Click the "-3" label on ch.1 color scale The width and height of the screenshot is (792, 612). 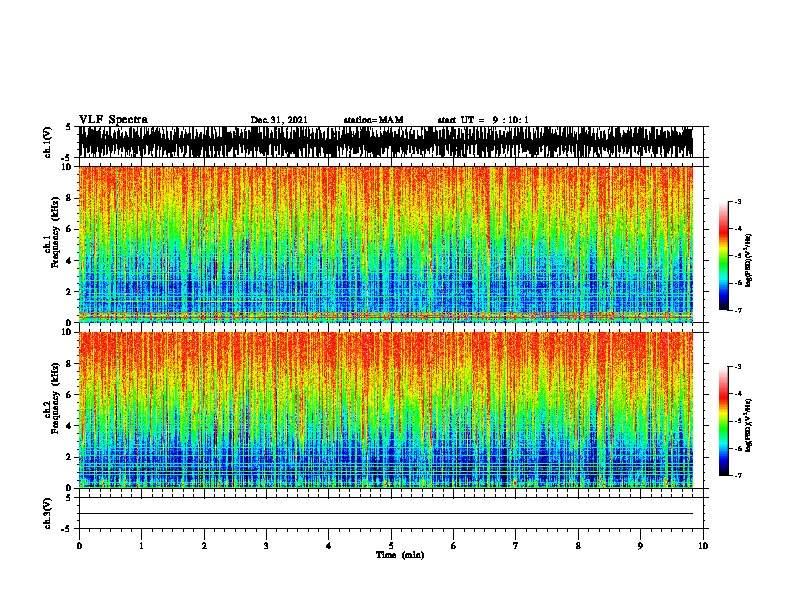[738, 201]
